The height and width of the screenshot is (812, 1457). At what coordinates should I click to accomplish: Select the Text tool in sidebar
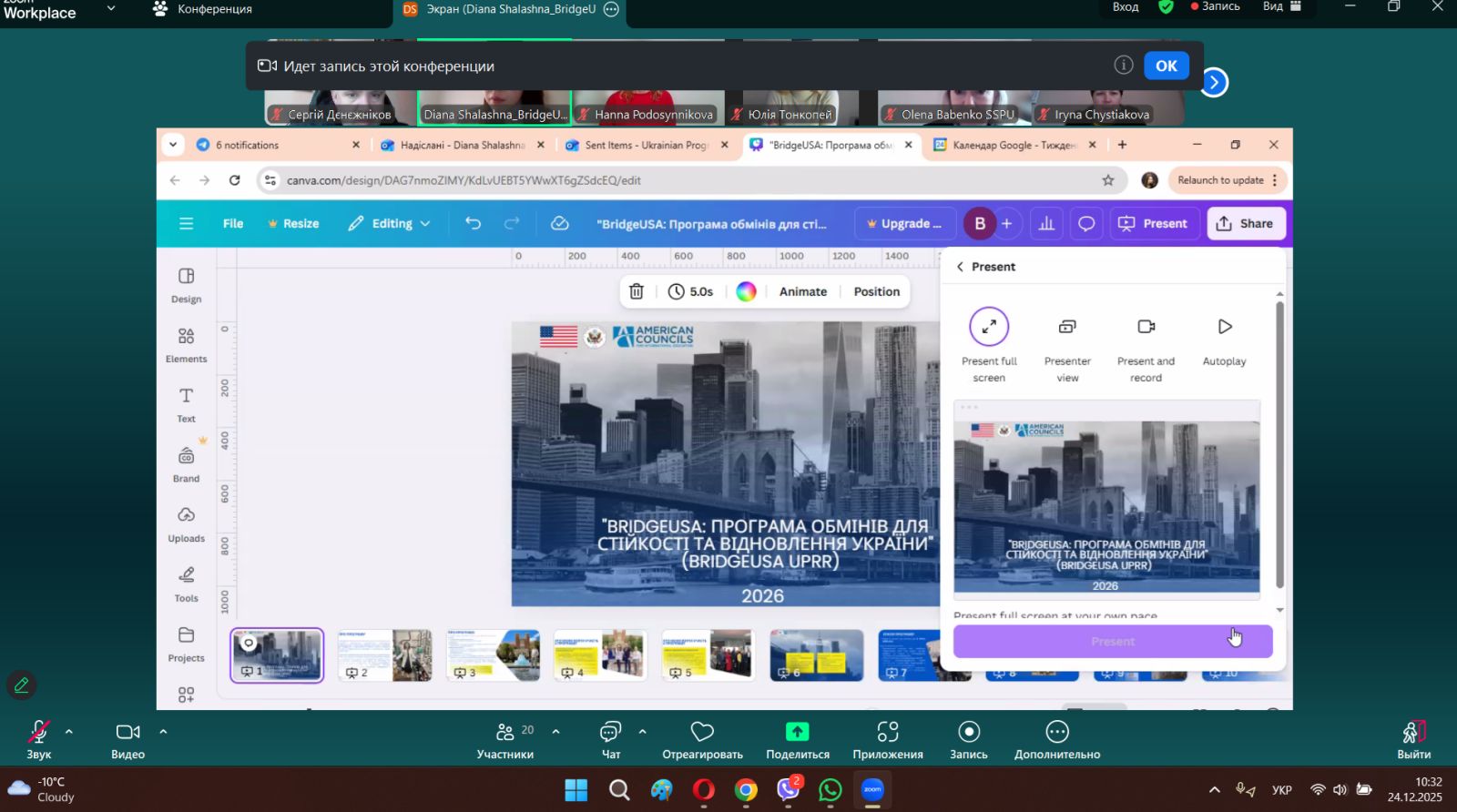[186, 404]
